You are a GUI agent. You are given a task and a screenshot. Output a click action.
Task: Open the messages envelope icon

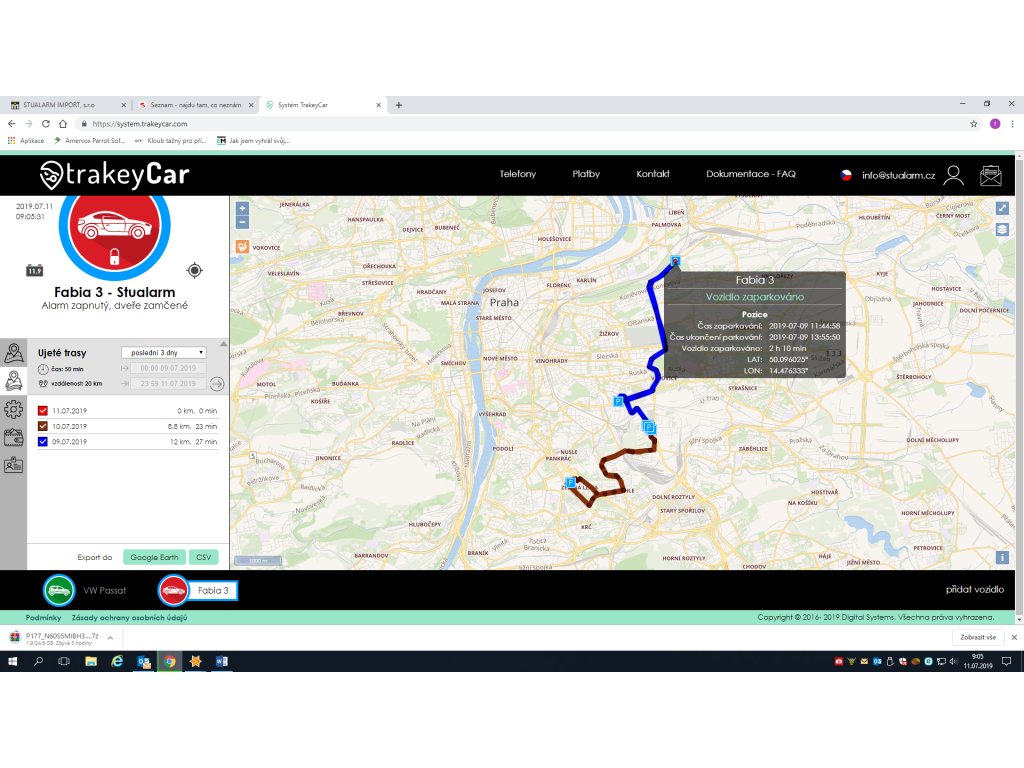tap(990, 176)
